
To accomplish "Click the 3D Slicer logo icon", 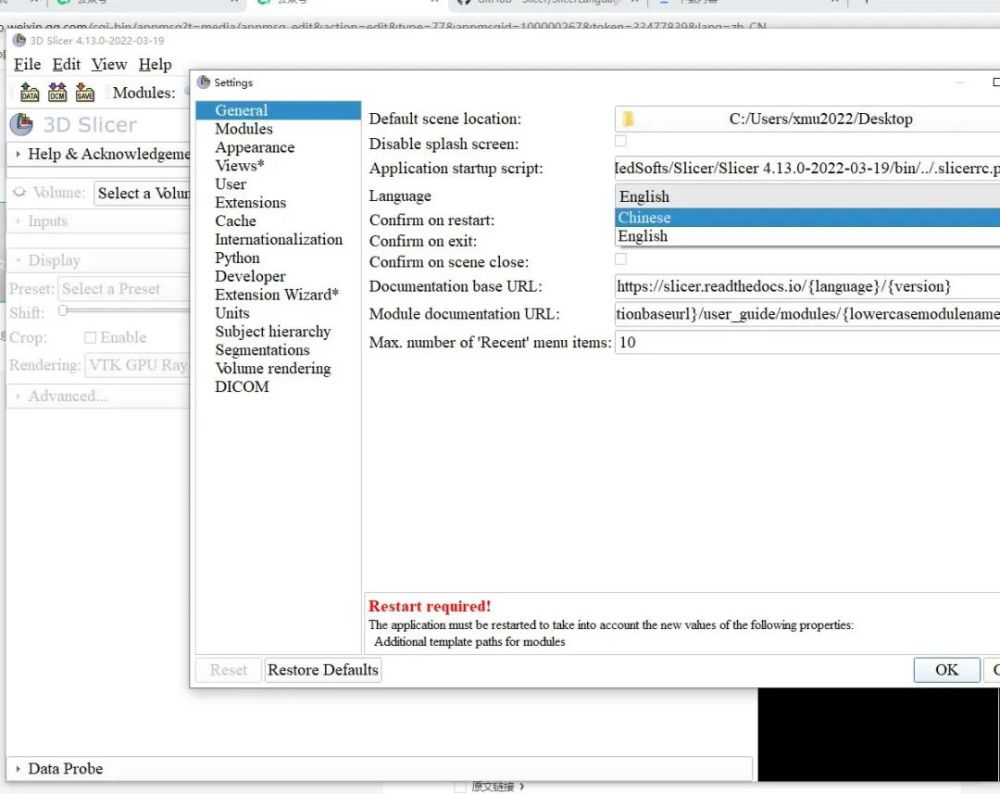I will point(22,124).
